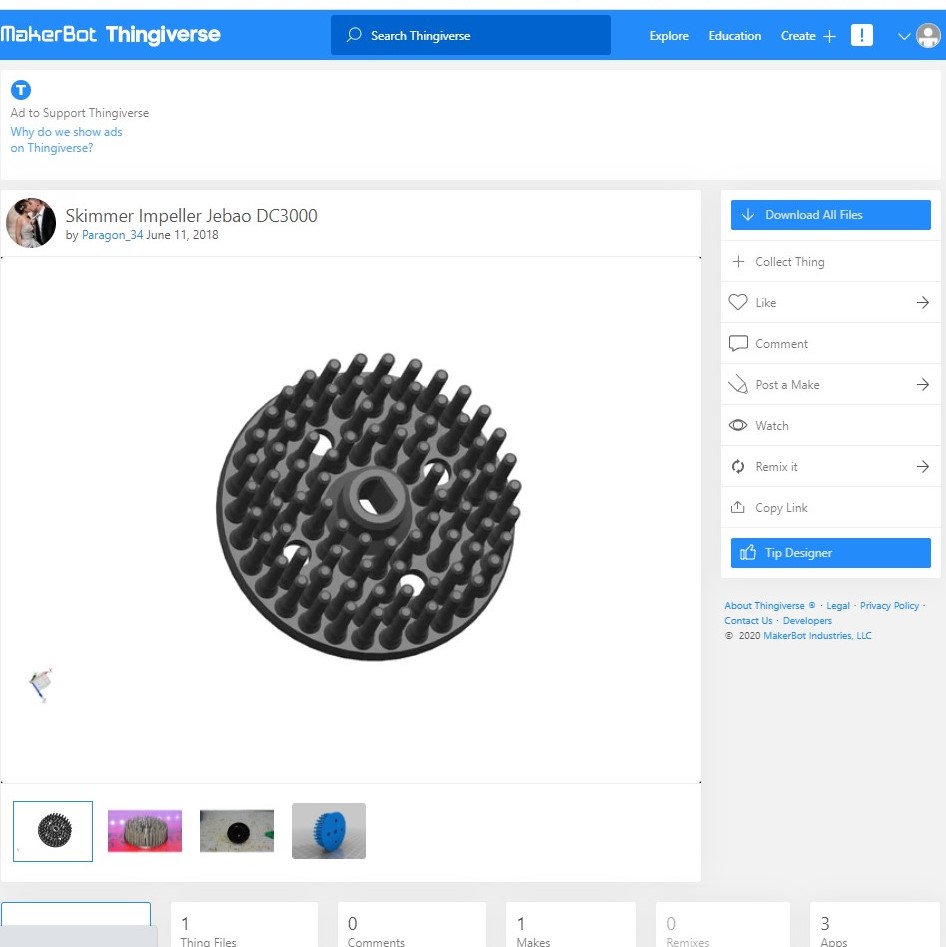Screen dimensions: 946x947
Task: Expand the arrow in the Like row
Action: tap(922, 302)
